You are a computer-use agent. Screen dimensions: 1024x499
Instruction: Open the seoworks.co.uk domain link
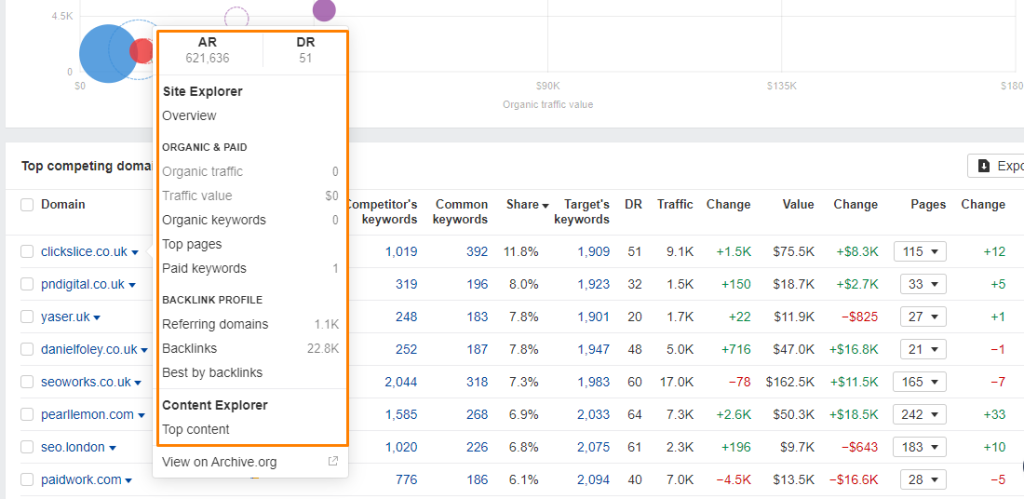86,382
